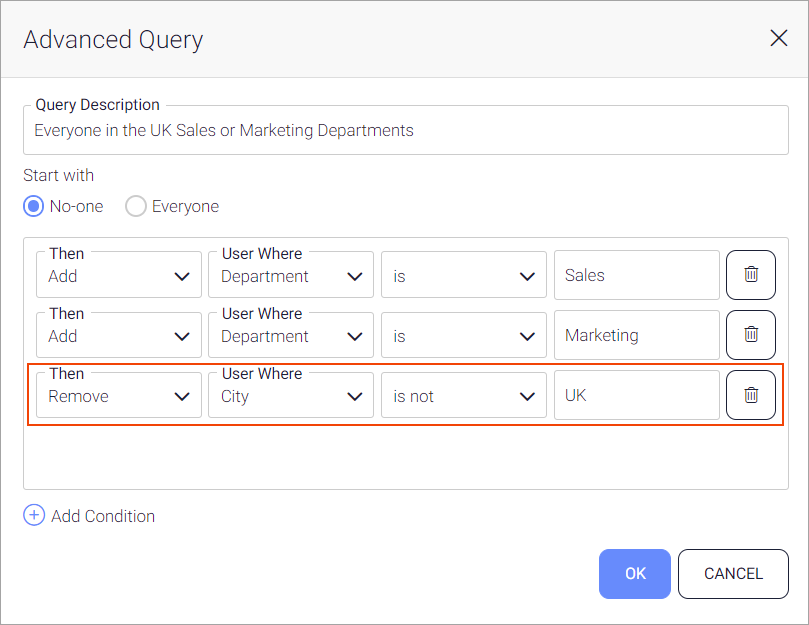
Task: Click the plus icon beside Add Condition
Action: (34, 516)
